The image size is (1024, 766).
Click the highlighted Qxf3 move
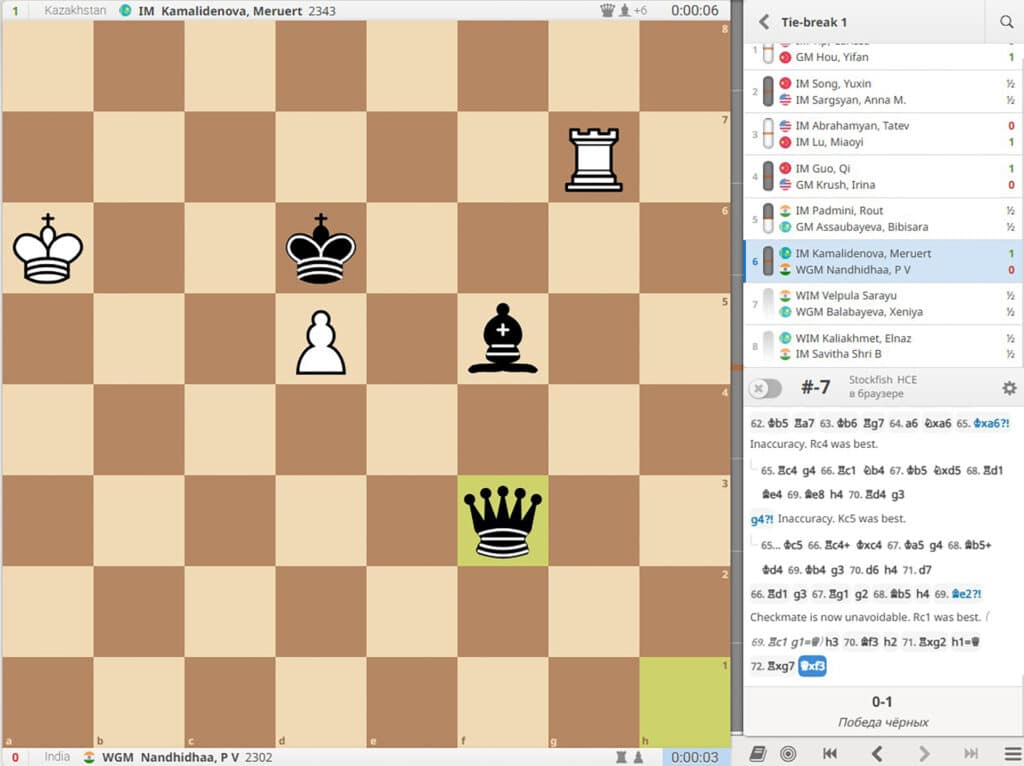click(x=812, y=666)
